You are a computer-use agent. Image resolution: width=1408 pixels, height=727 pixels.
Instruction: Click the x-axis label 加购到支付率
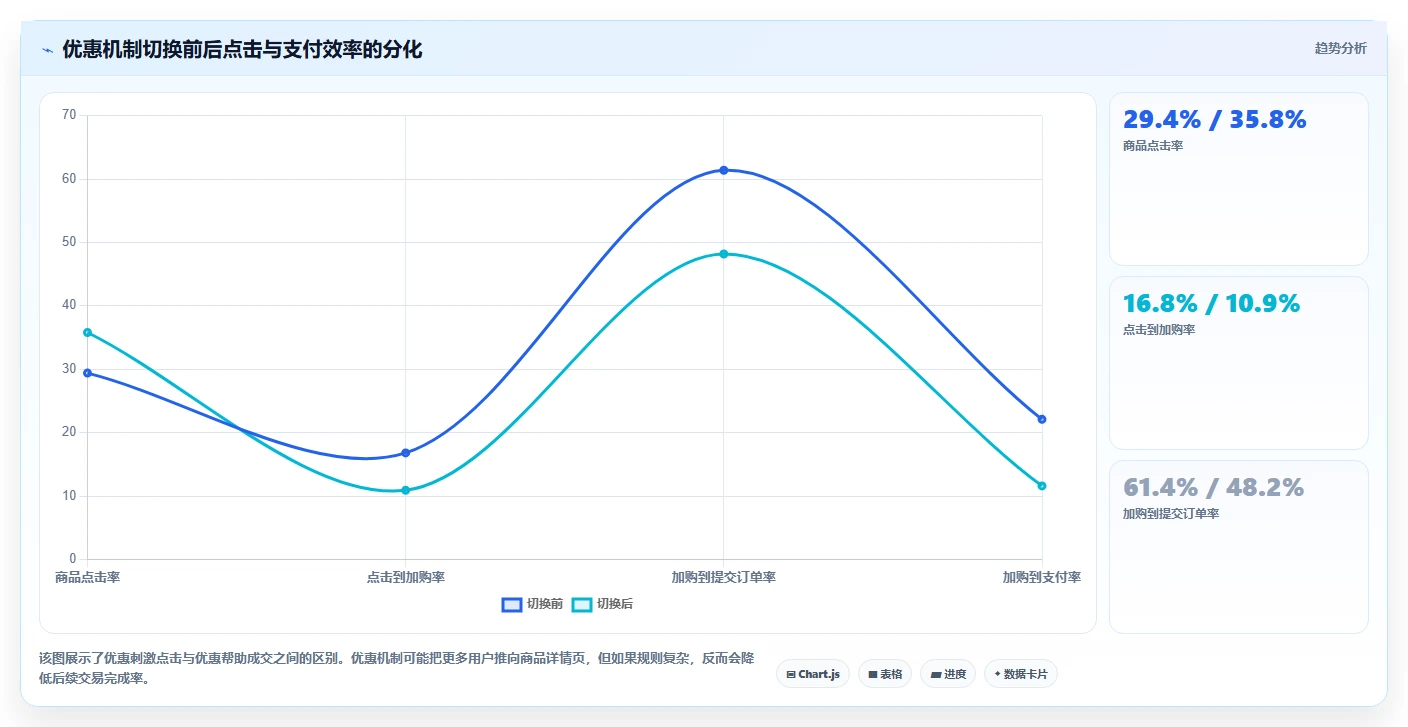coord(1042,578)
